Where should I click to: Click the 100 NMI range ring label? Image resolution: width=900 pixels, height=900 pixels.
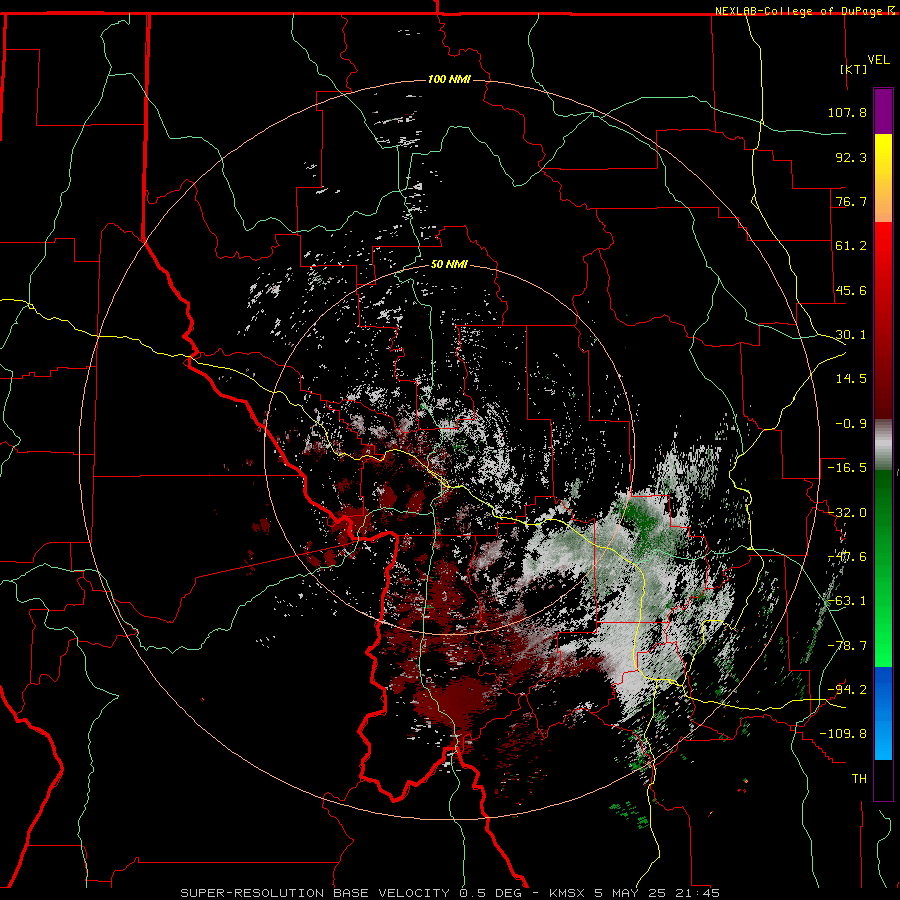click(x=449, y=79)
